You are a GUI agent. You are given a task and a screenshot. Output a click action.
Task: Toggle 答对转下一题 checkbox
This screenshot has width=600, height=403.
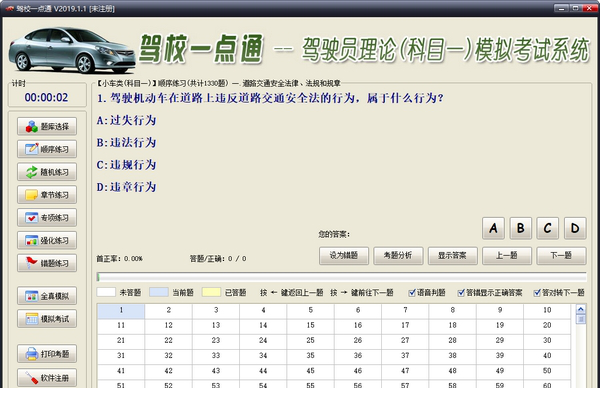(537, 293)
